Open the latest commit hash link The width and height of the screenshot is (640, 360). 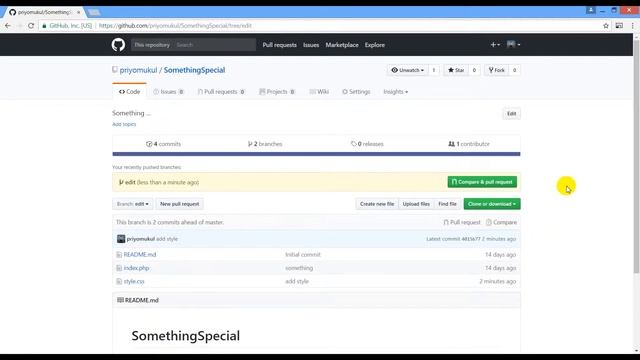(x=471, y=239)
